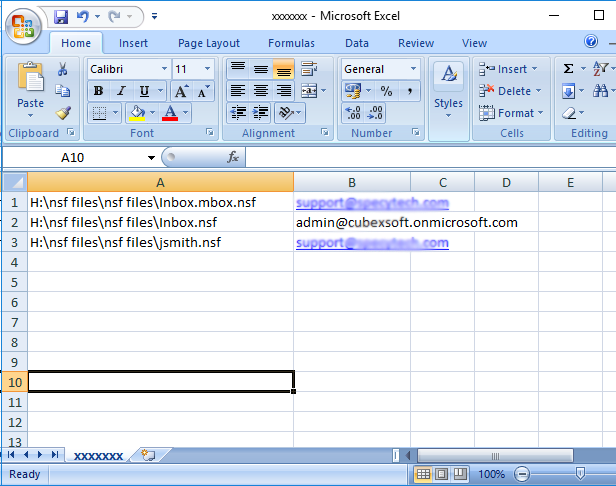Switch to Page Layout ribbon tab
The height and width of the screenshot is (486, 616).
pyautogui.click(x=209, y=43)
